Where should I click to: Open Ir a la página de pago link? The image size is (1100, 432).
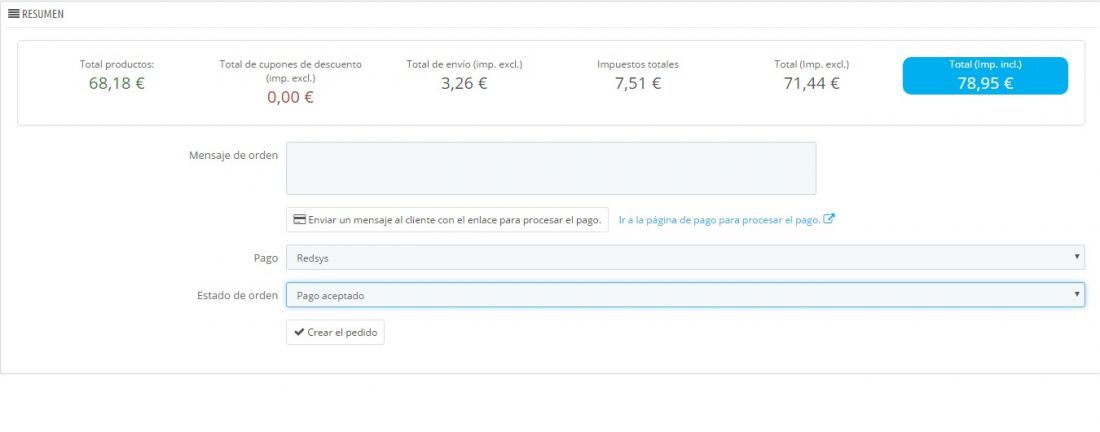(x=720, y=220)
